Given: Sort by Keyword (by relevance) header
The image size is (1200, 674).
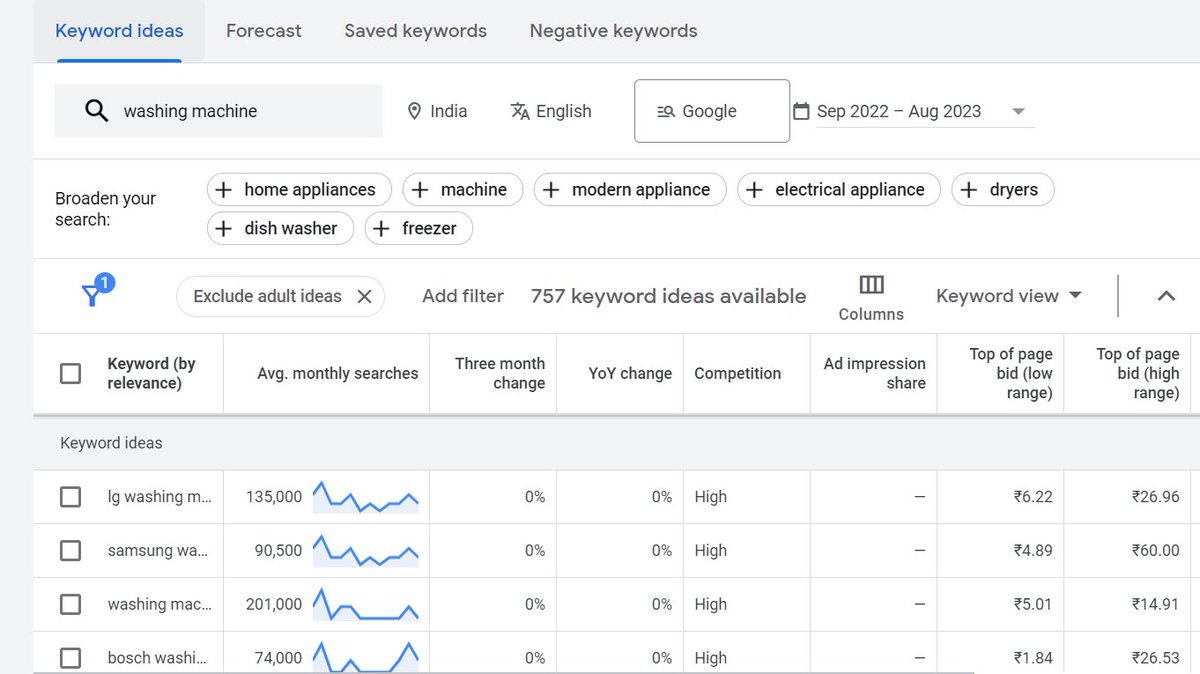Looking at the screenshot, I should pos(151,373).
